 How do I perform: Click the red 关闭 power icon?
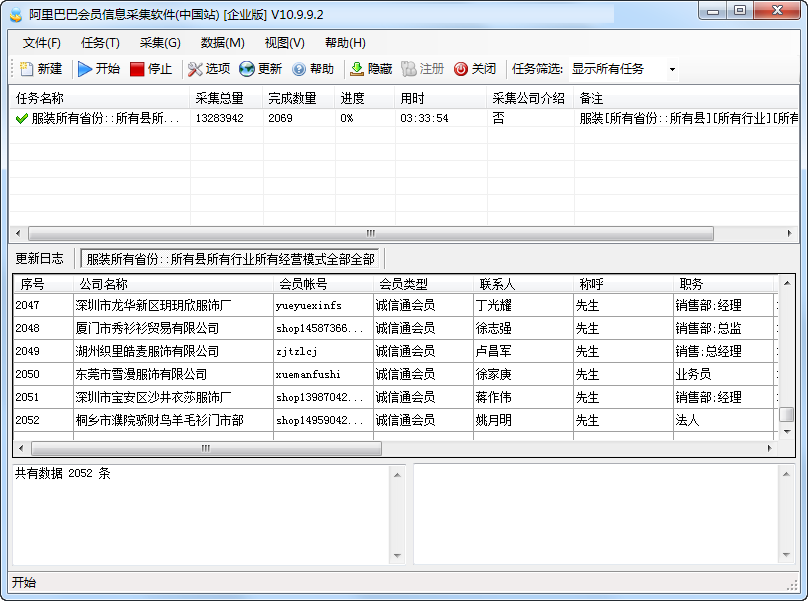[x=461, y=69]
